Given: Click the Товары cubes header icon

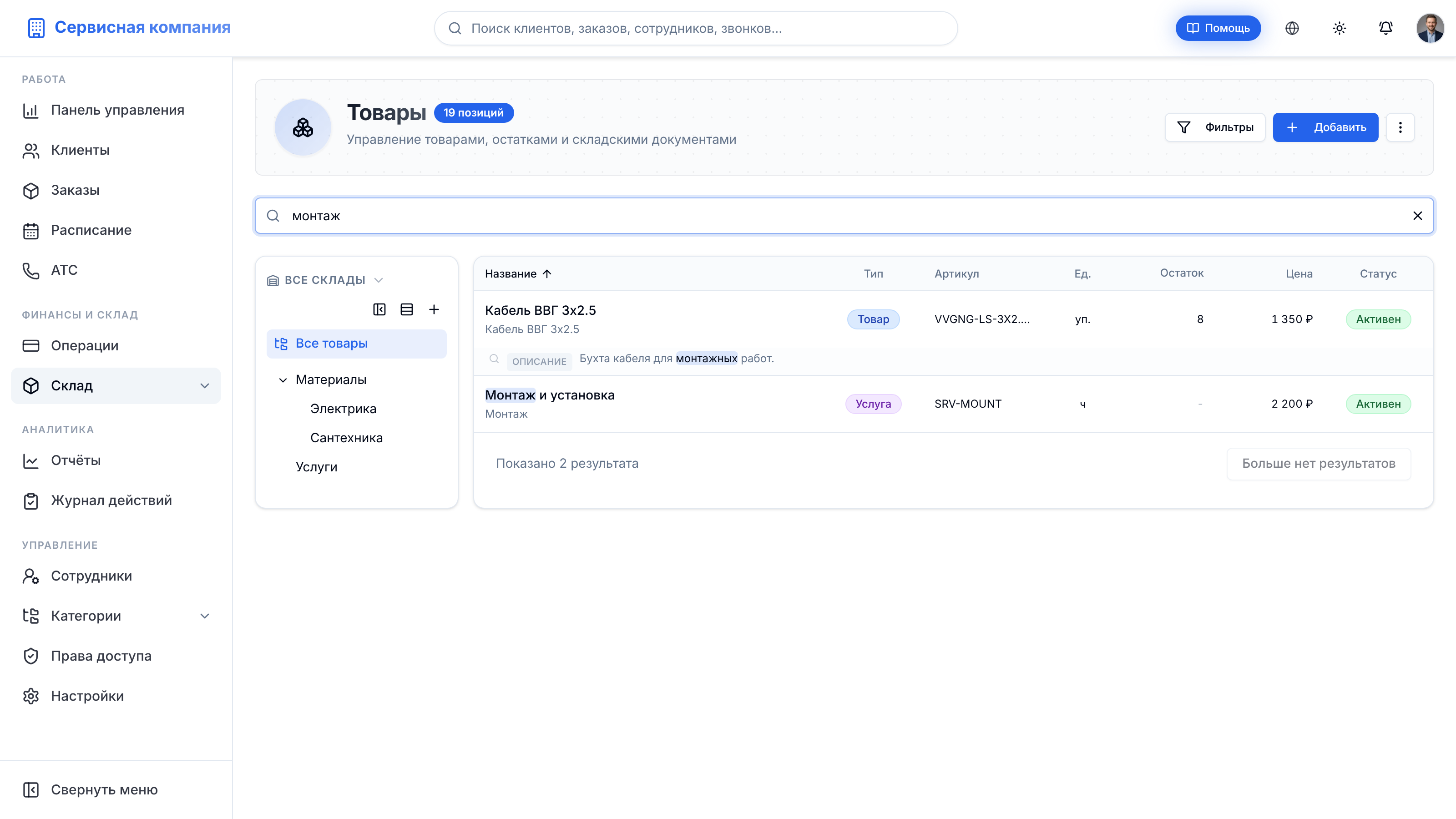Looking at the screenshot, I should pos(303,128).
